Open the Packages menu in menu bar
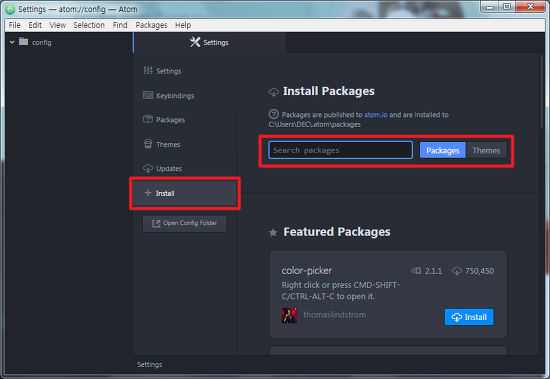This screenshot has width=550, height=379. 152,25
